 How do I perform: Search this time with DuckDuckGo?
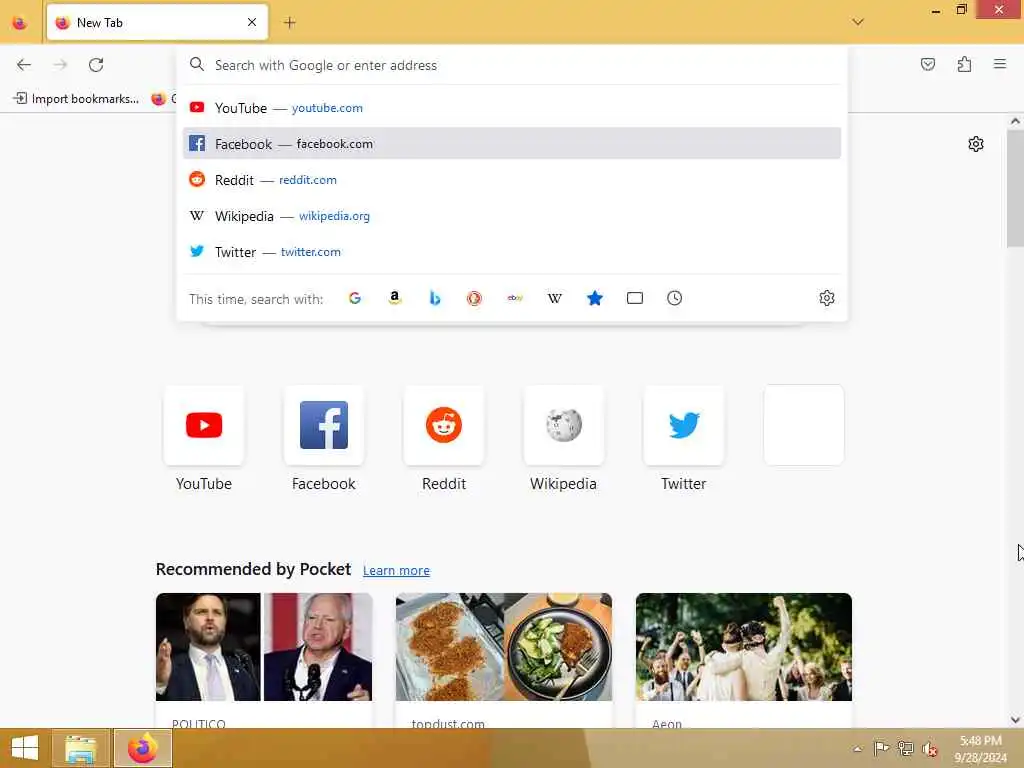coord(474,298)
